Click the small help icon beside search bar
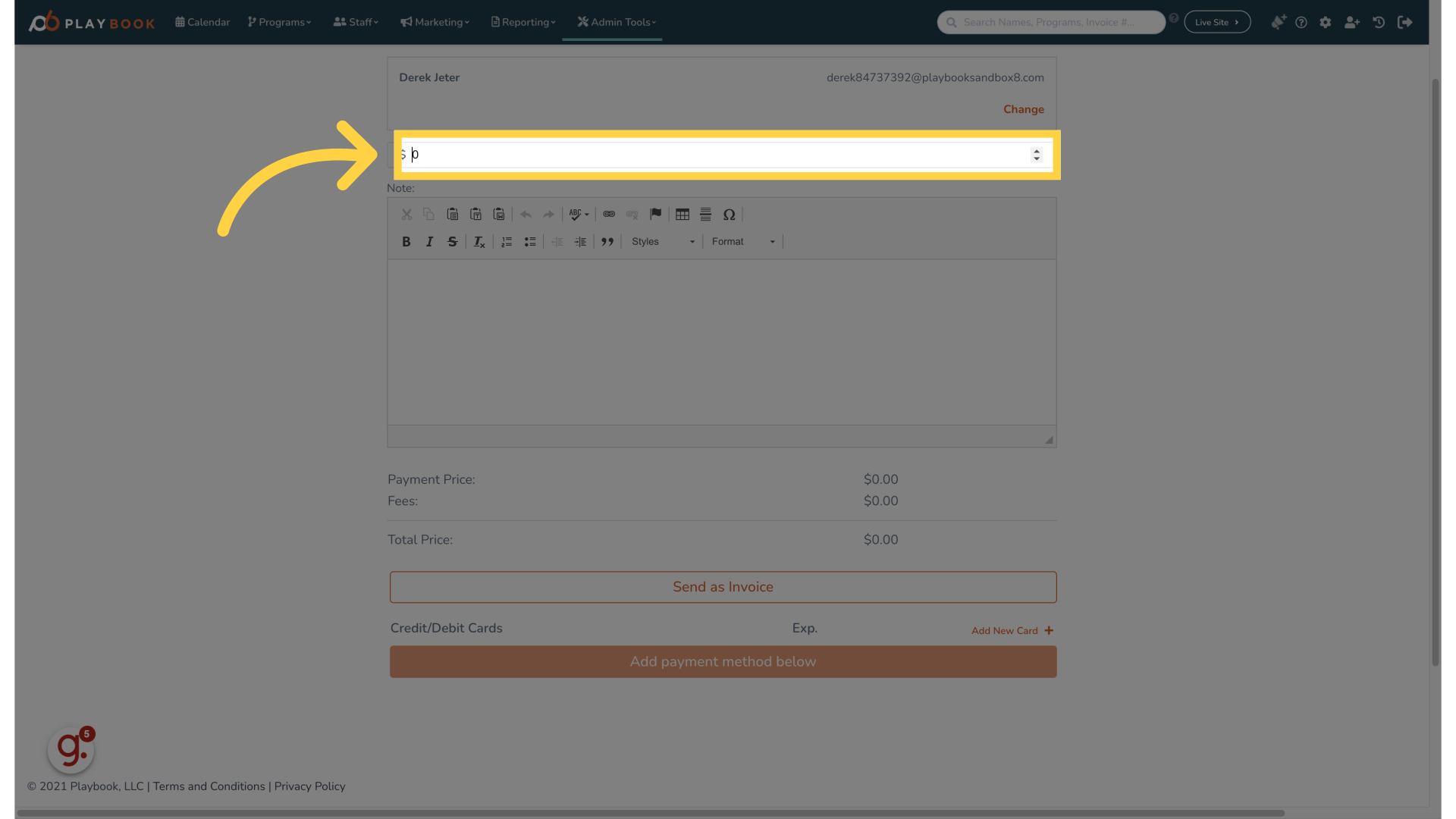The height and width of the screenshot is (819, 1456). click(1174, 18)
